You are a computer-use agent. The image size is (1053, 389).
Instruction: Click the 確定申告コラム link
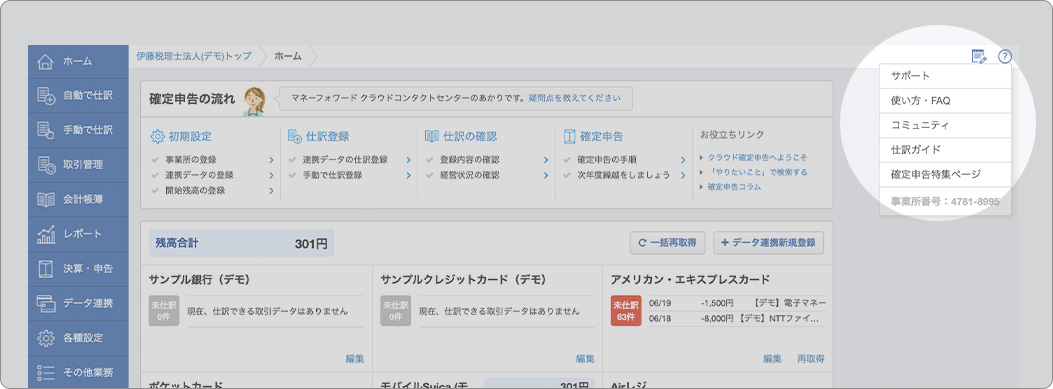[x=734, y=187]
